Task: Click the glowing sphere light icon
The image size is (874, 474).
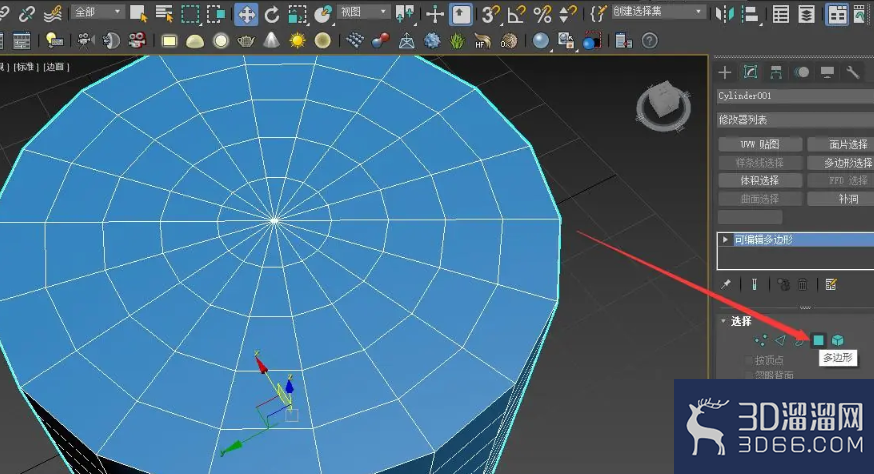Action: point(221,41)
